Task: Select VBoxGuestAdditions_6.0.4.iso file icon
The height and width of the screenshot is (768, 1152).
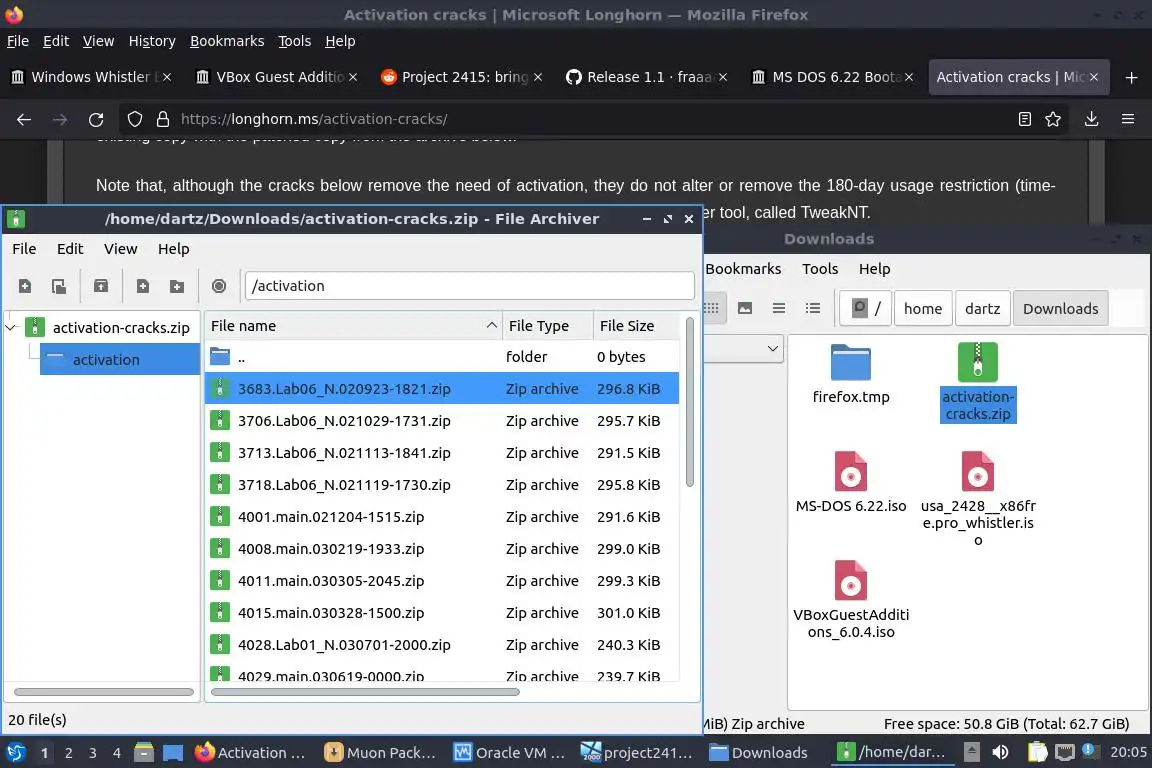Action: coord(851,581)
